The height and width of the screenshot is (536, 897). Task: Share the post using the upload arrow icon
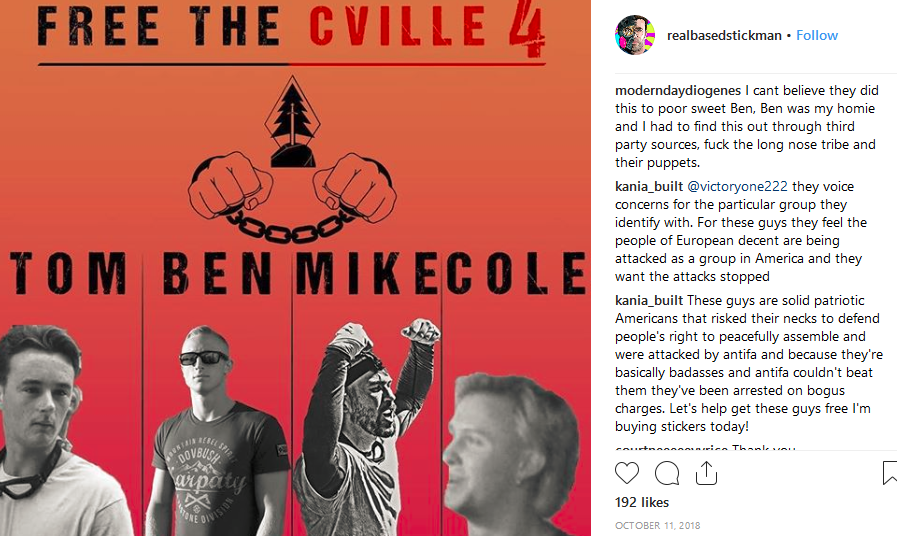coord(707,473)
